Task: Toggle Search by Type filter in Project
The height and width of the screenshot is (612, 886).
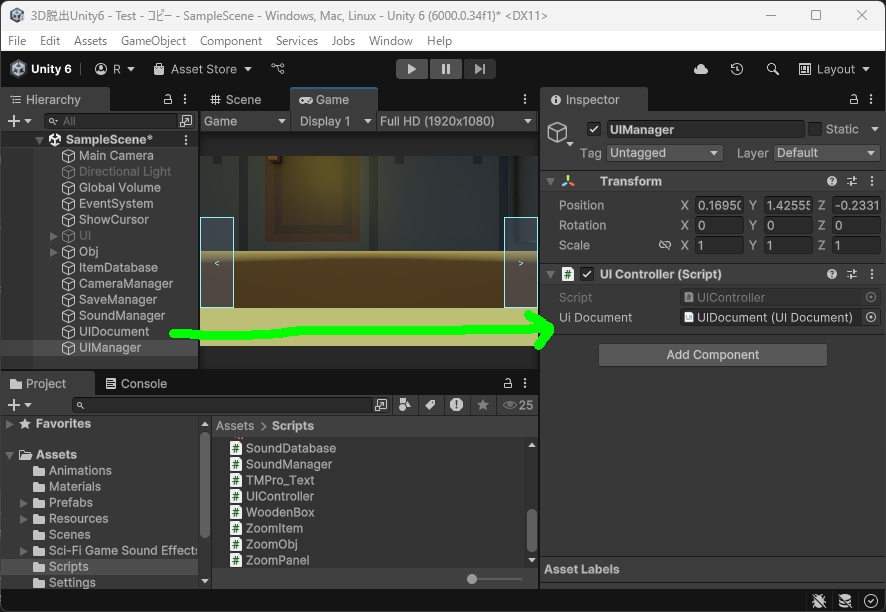Action: click(405, 405)
